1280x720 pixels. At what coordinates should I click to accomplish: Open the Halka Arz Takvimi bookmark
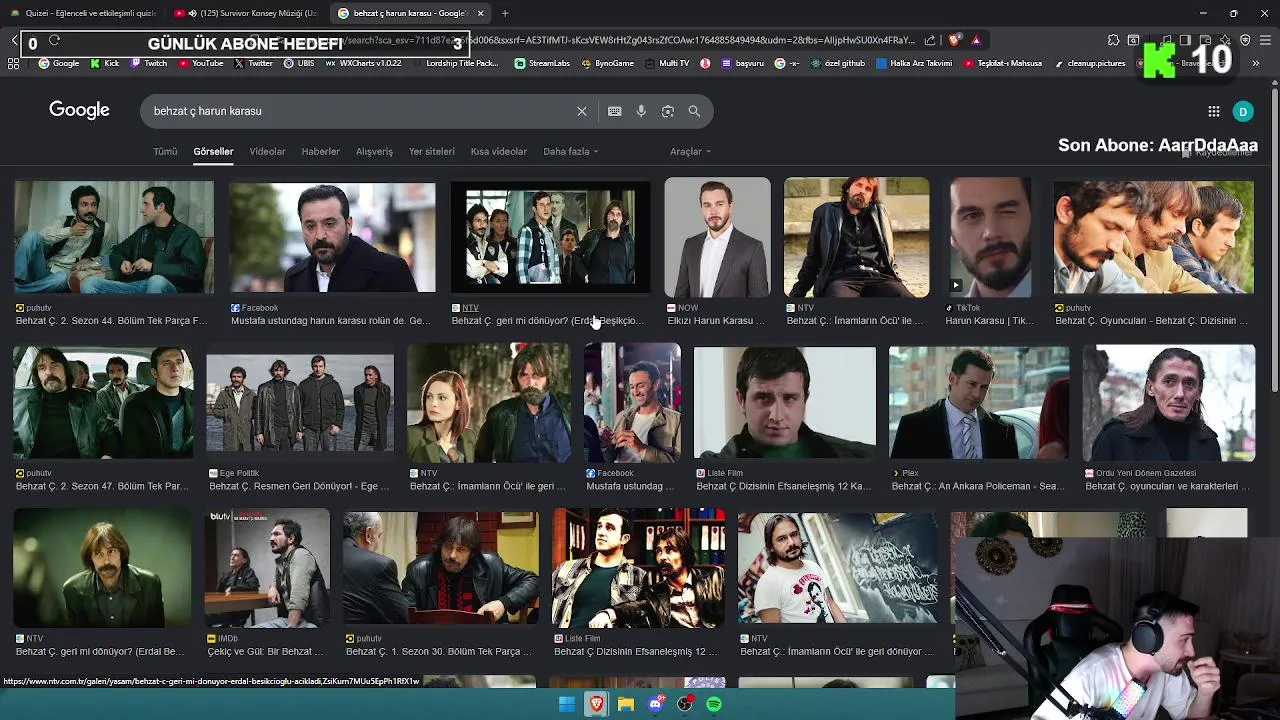click(914, 63)
